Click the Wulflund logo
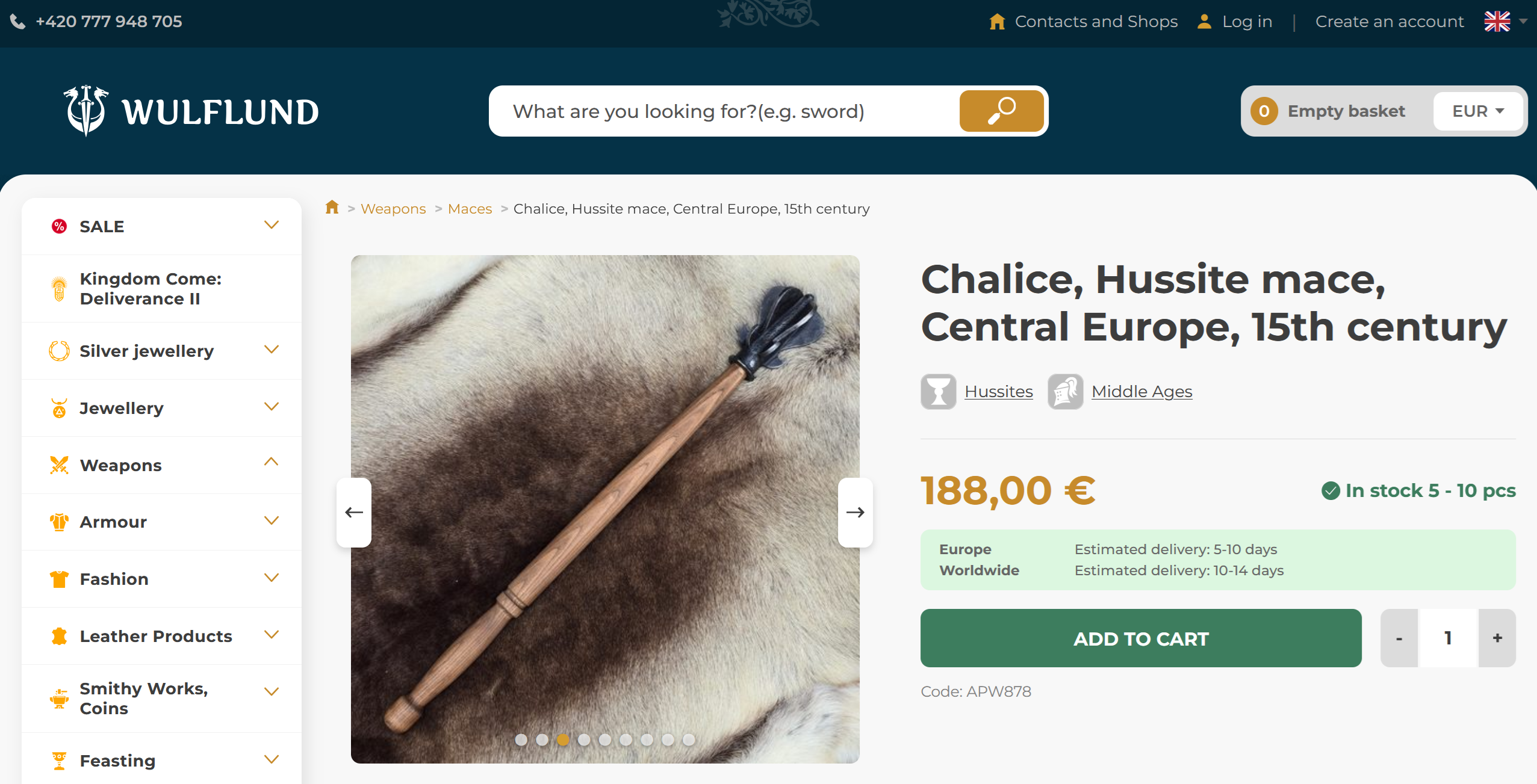 click(x=191, y=111)
